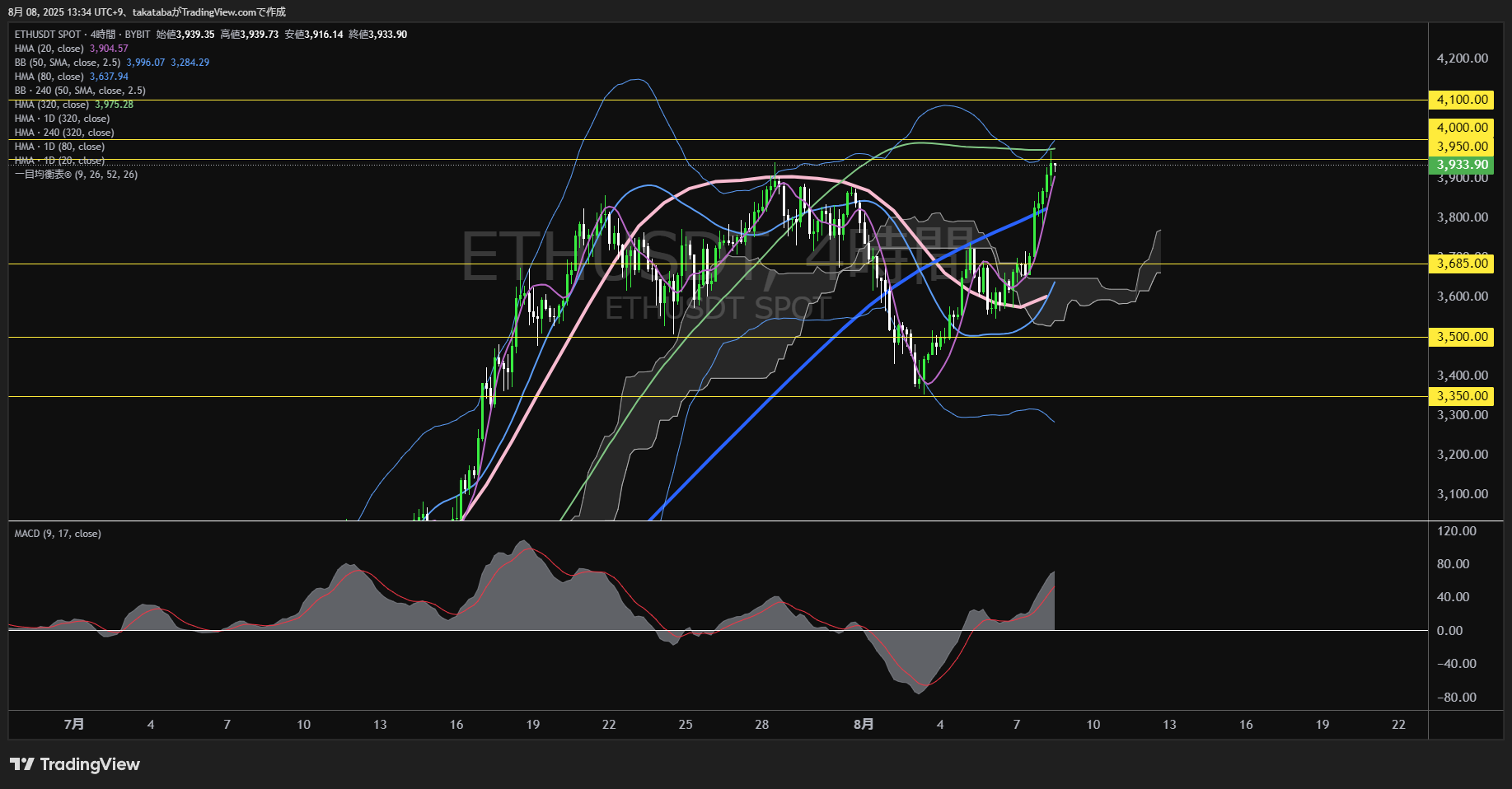The width and height of the screenshot is (1512, 789).
Task: Click the BB · 240 (50, SMA, close, 2.5) legend
Action: click(80, 91)
